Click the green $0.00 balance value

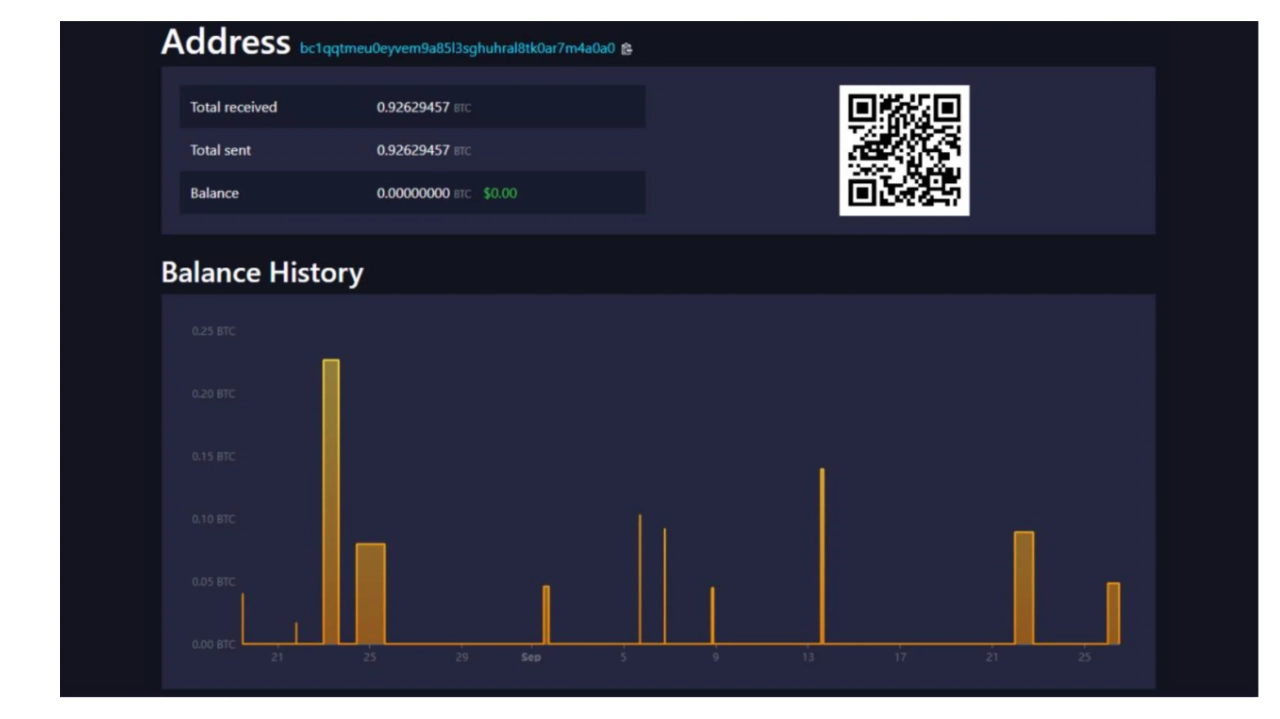click(x=500, y=193)
